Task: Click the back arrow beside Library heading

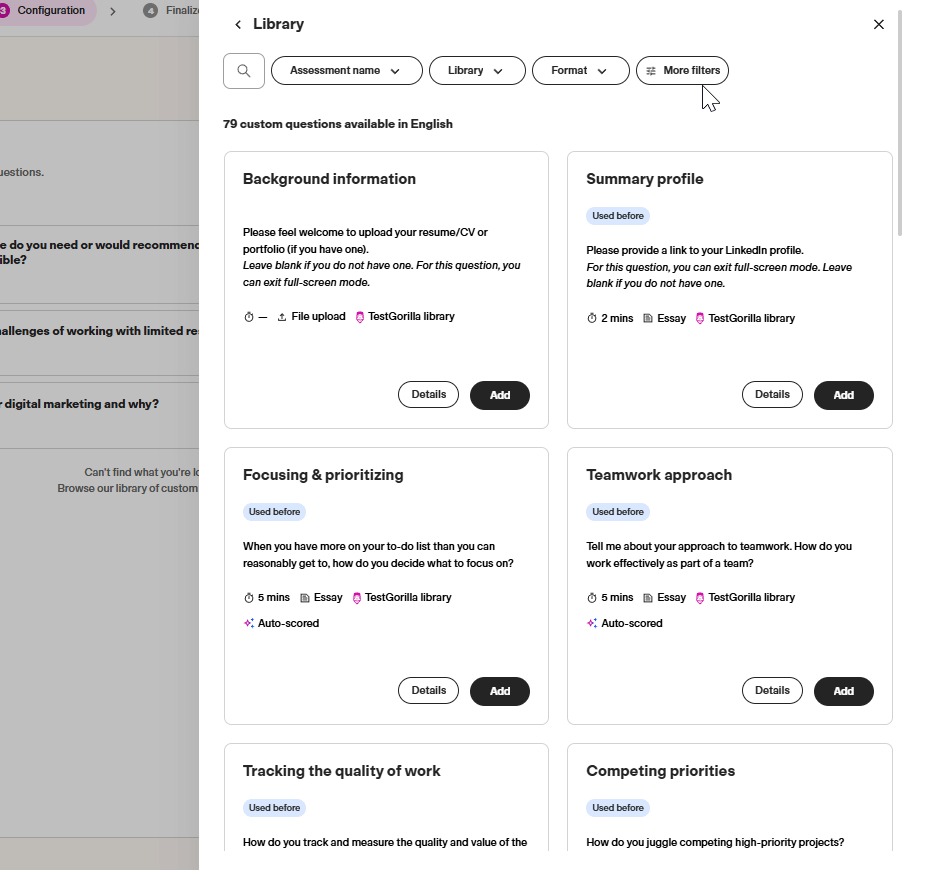Action: pyautogui.click(x=238, y=24)
